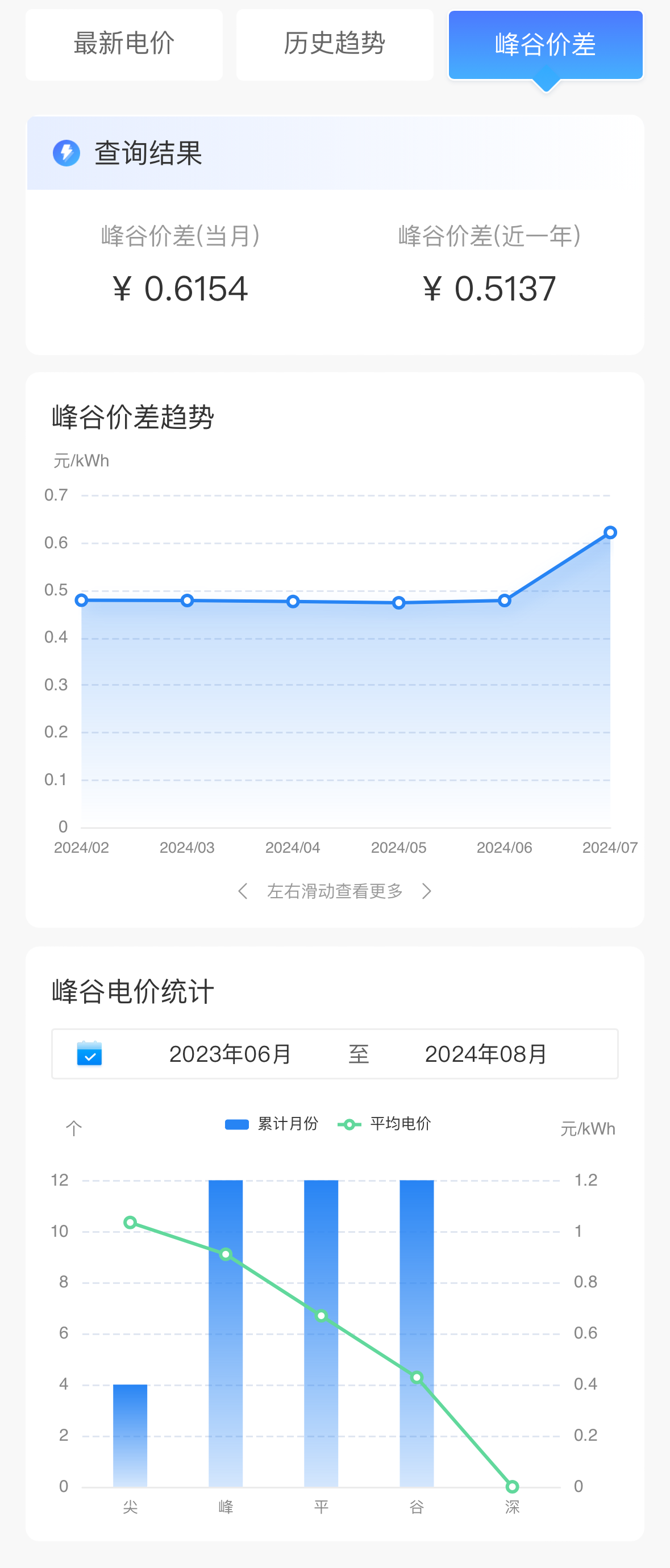Viewport: 670px width, 1568px height.
Task: Toggle the 累计月份 legend series
Action: click(272, 1124)
